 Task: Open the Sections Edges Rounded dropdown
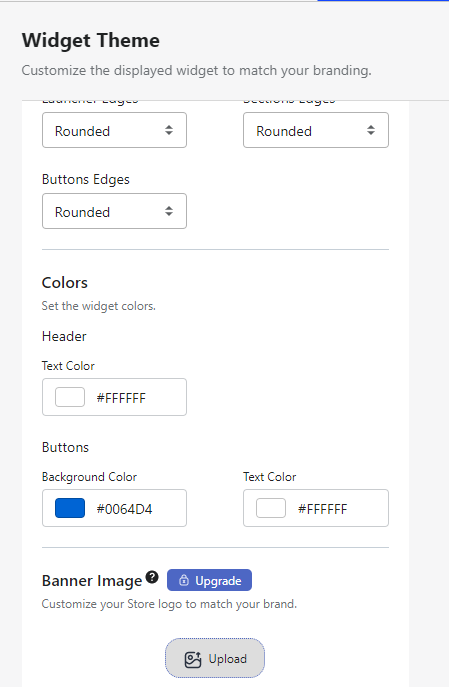click(x=316, y=130)
